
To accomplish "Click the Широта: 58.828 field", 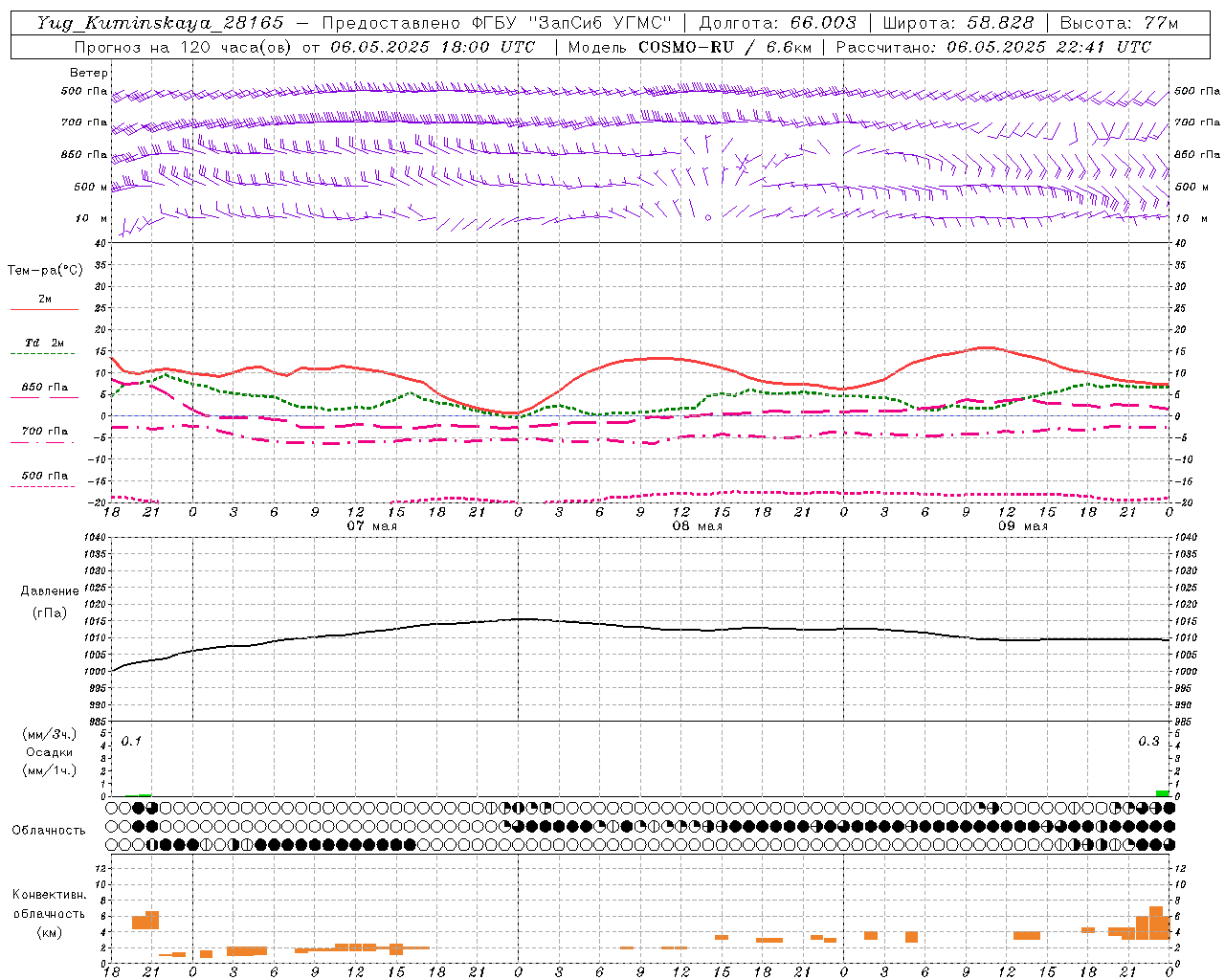I will tap(958, 23).
